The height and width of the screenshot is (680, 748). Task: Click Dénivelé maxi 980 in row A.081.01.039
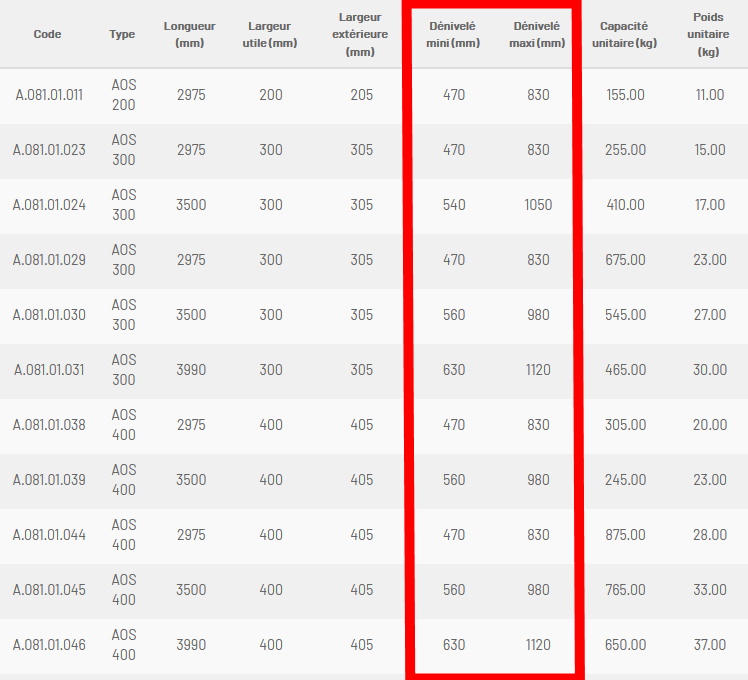click(538, 480)
